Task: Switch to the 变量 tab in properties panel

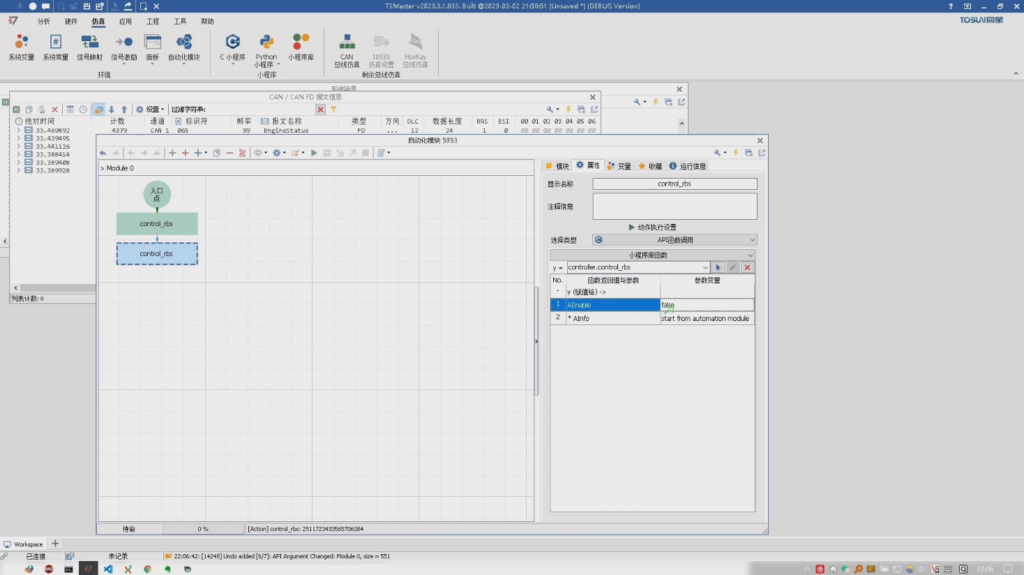Action: coord(618,166)
